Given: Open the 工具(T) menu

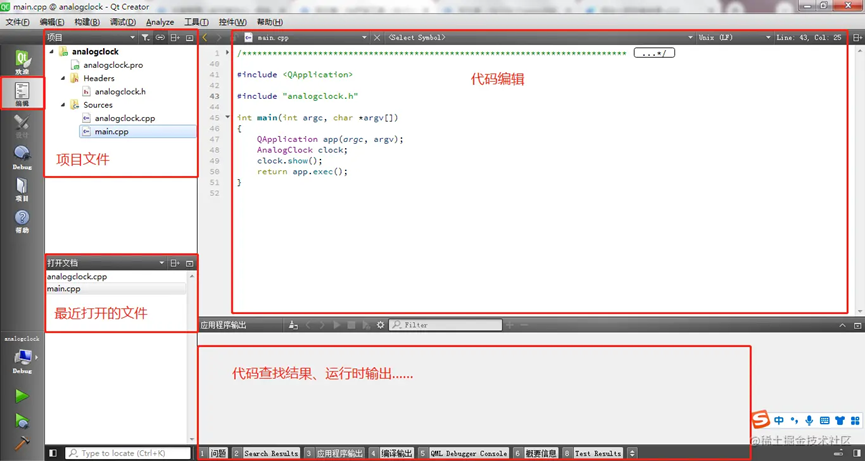Looking at the screenshot, I should coord(196,22).
